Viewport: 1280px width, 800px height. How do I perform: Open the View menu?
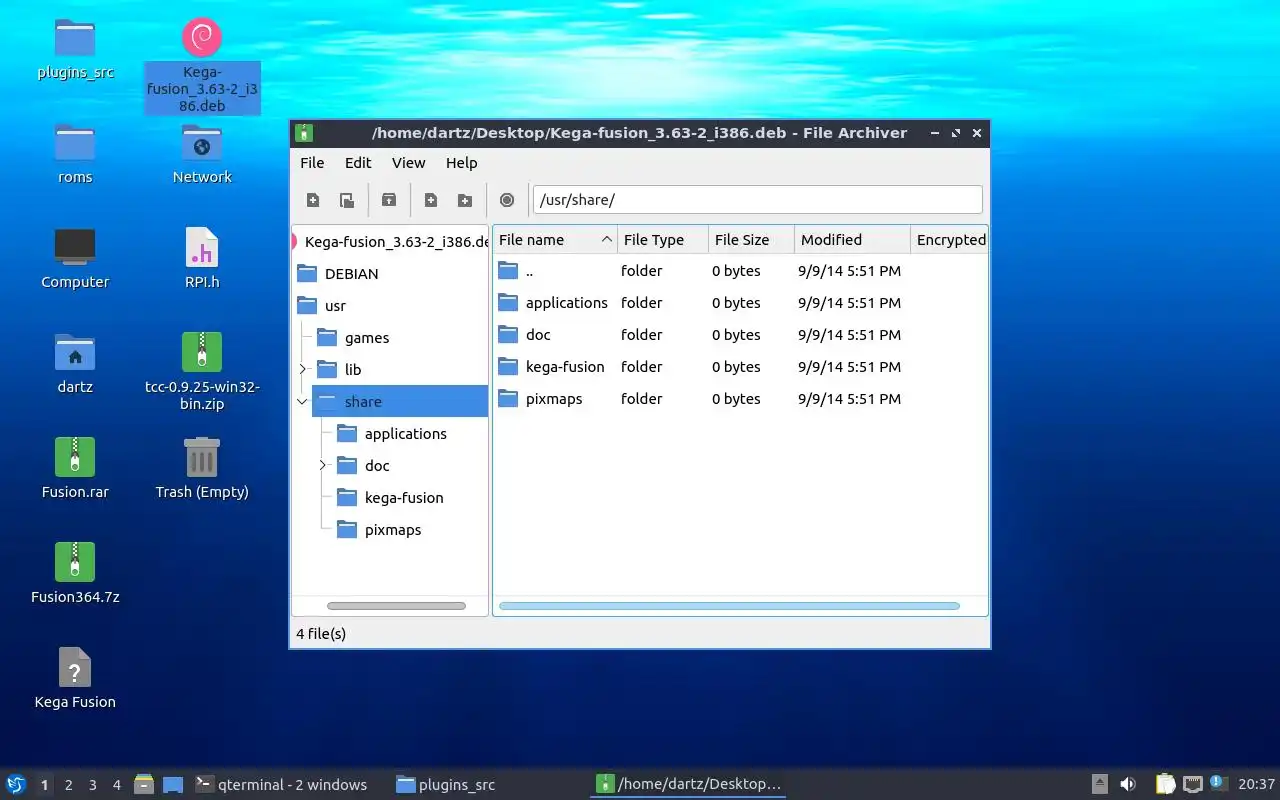[408, 163]
